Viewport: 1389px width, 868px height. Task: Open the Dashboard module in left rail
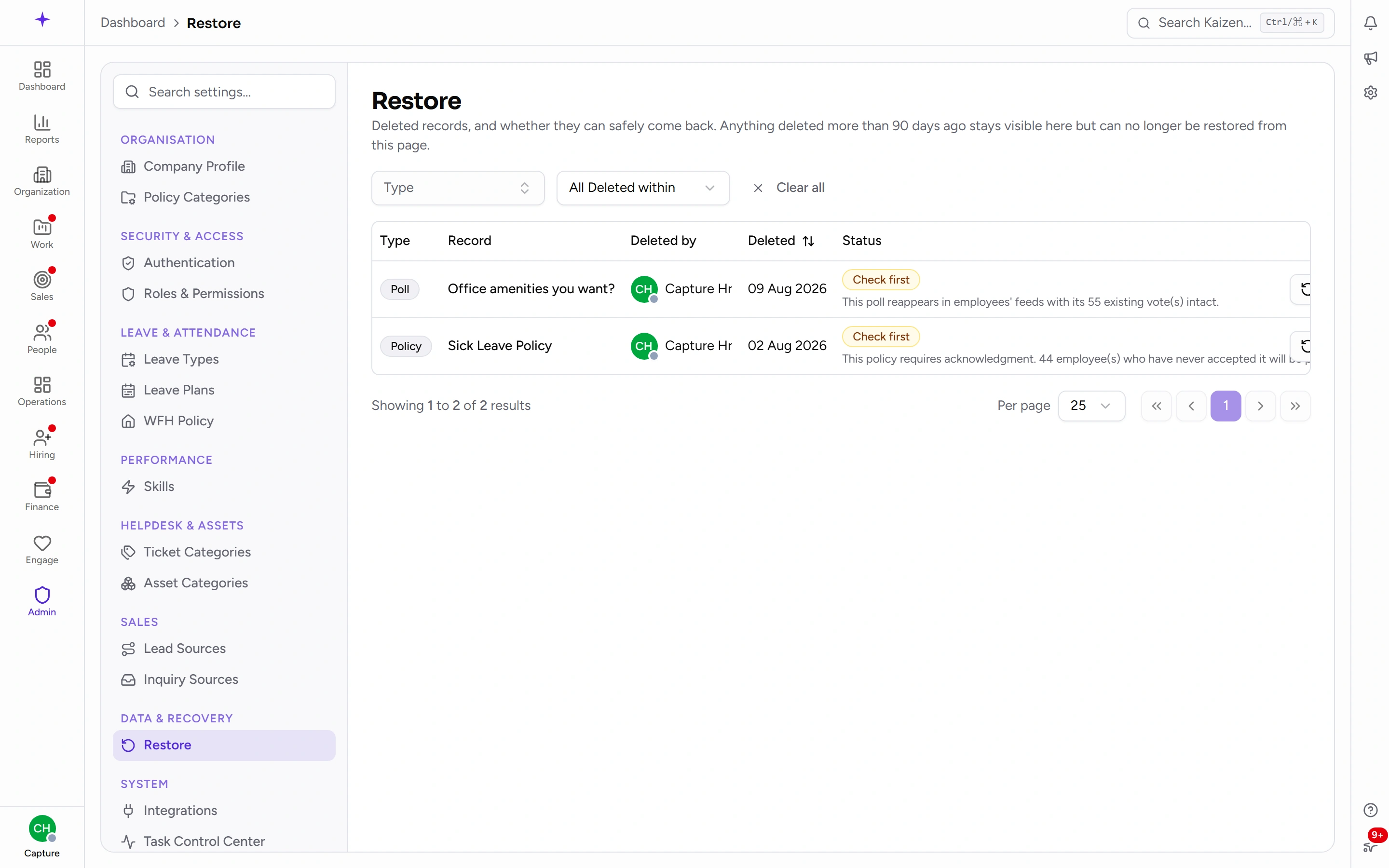(x=42, y=76)
